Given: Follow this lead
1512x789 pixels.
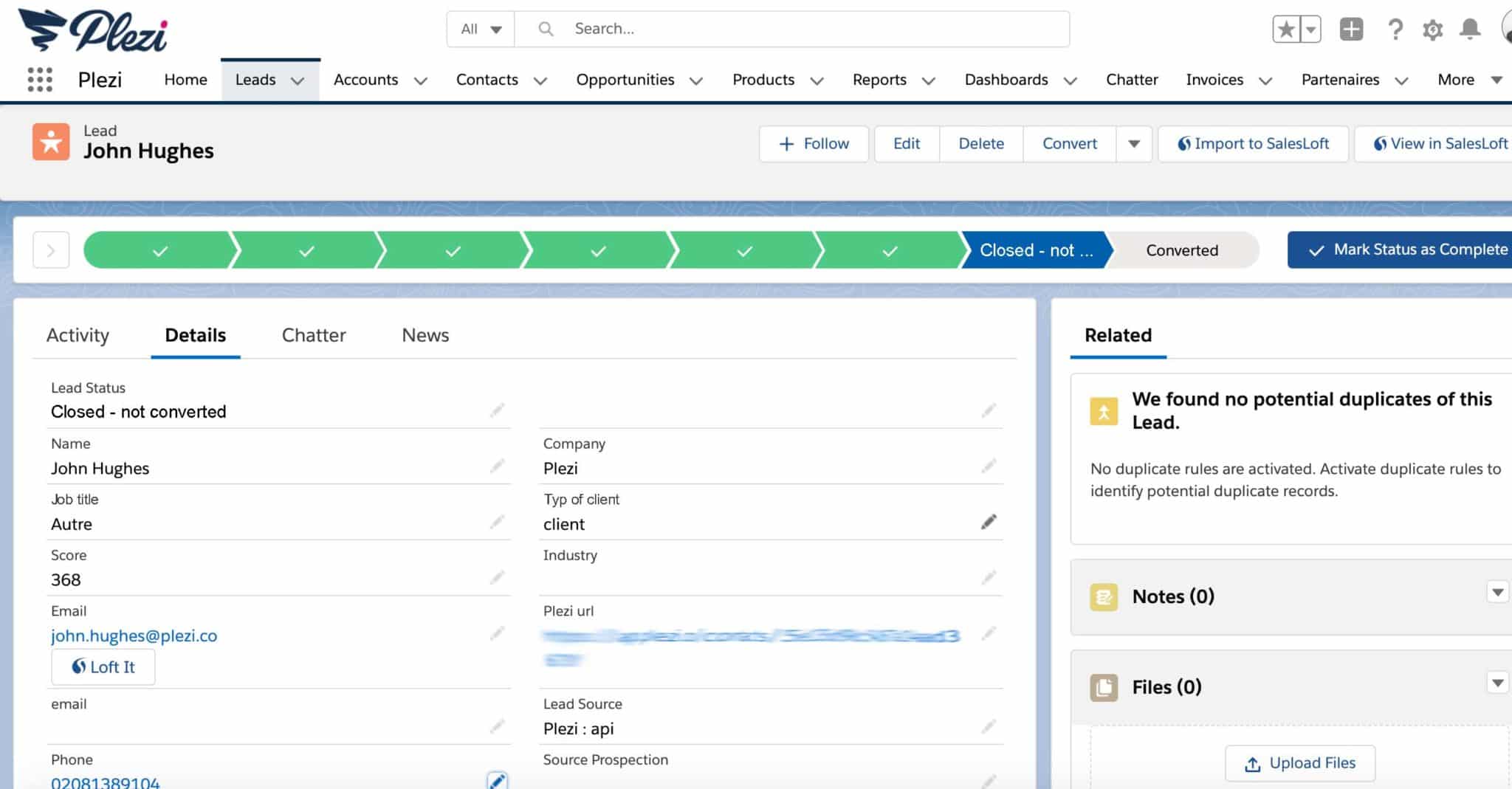Looking at the screenshot, I should click(x=814, y=144).
